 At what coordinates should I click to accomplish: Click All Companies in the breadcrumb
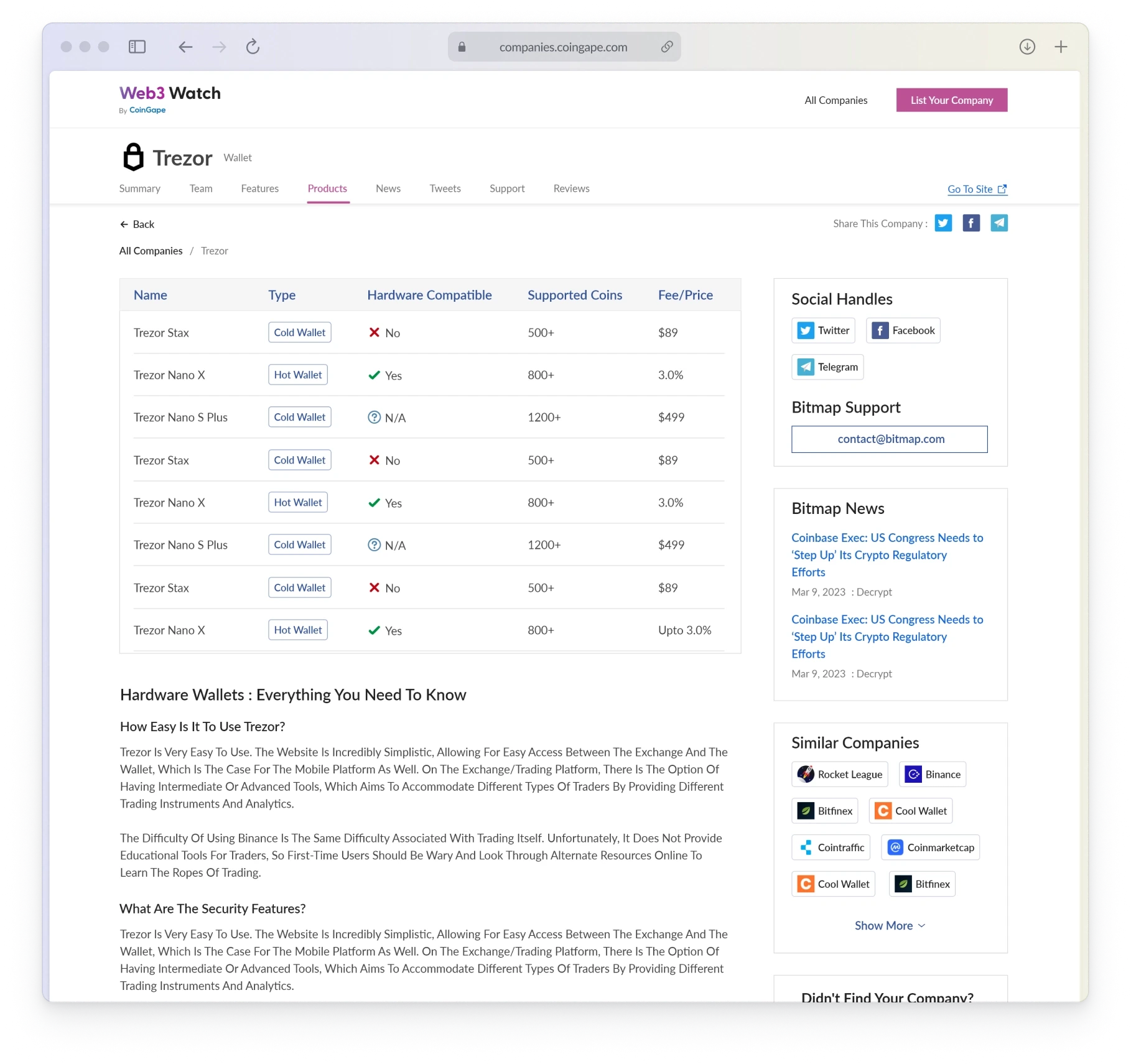click(151, 251)
